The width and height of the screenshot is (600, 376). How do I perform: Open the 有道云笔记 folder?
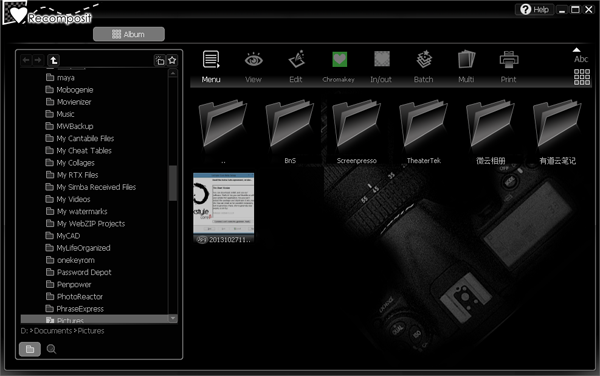coord(558,132)
